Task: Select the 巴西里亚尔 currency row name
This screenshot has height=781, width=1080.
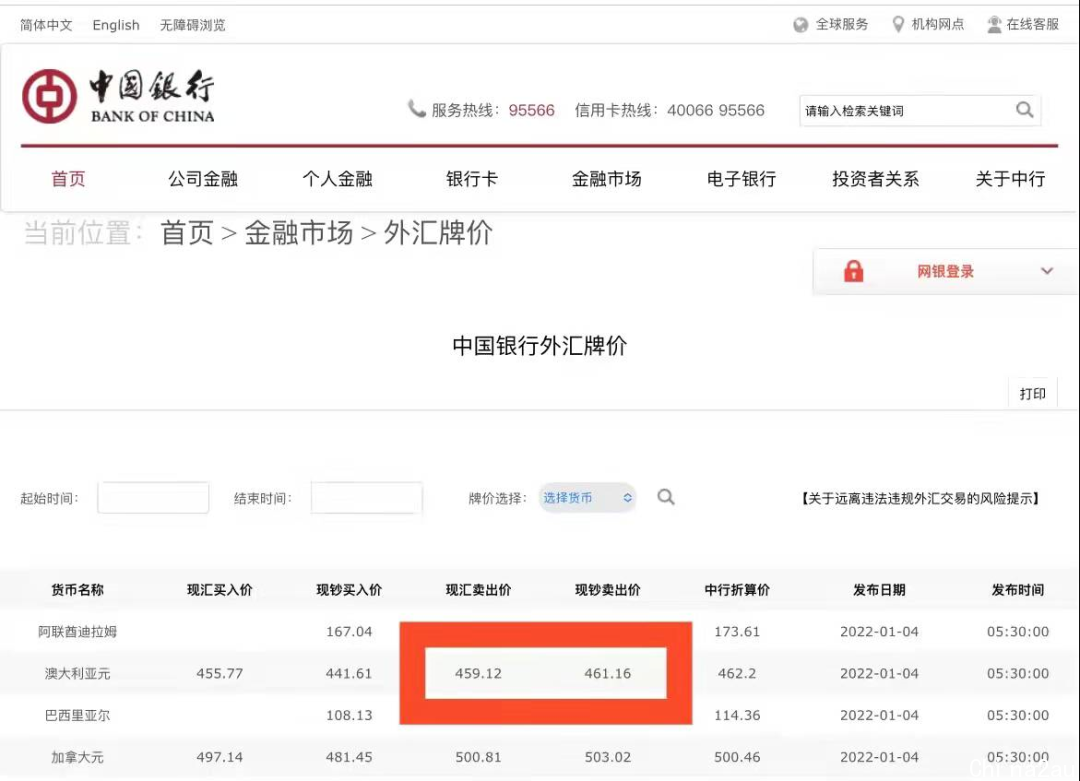Action: pyautogui.click(x=77, y=716)
